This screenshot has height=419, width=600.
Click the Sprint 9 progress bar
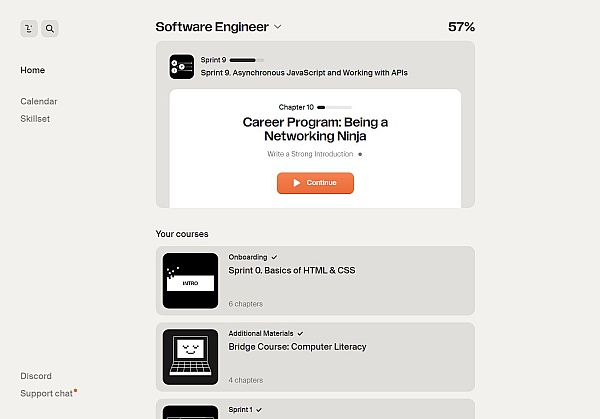pos(247,60)
